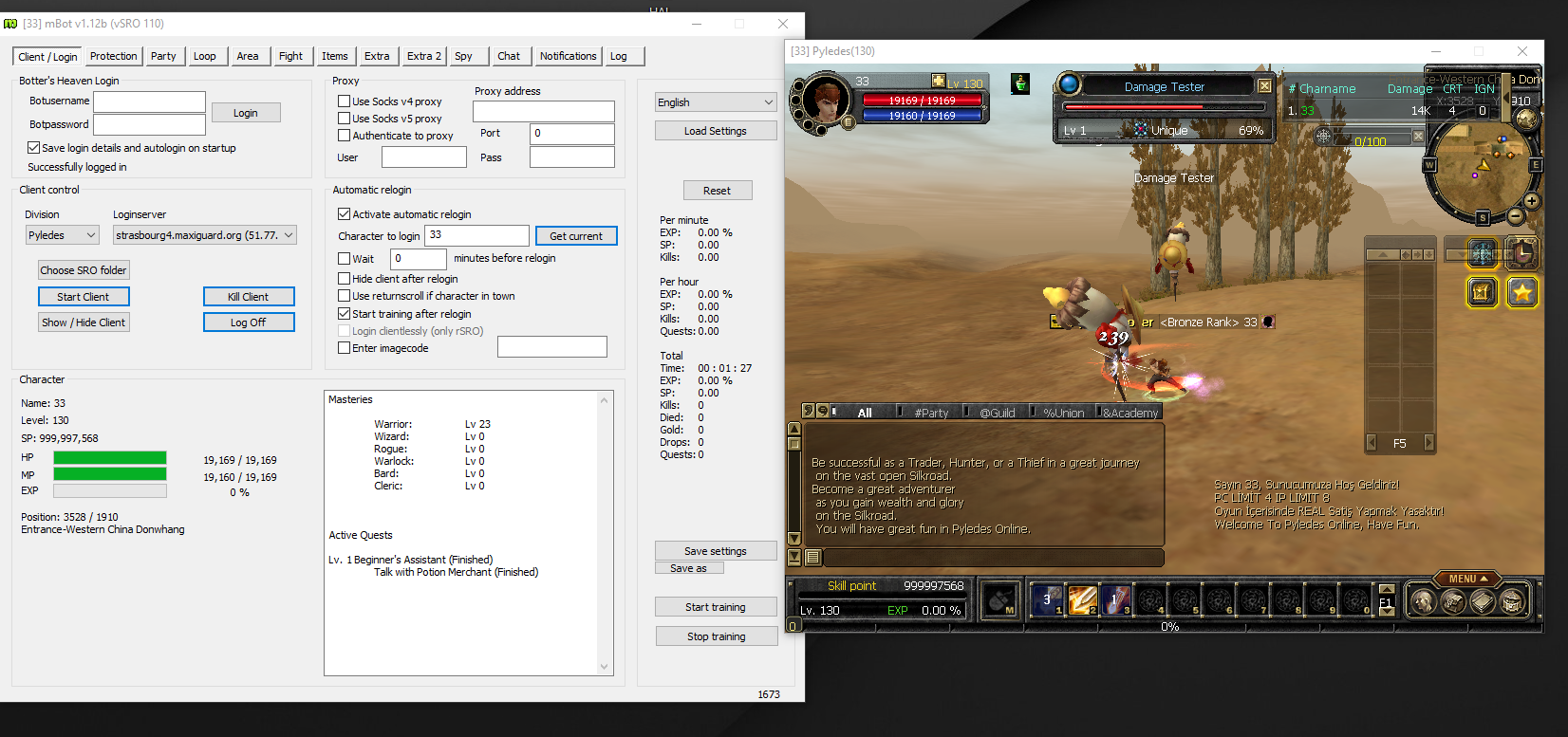
Task: Open the golden treasure chest icon
Action: pos(1483,292)
